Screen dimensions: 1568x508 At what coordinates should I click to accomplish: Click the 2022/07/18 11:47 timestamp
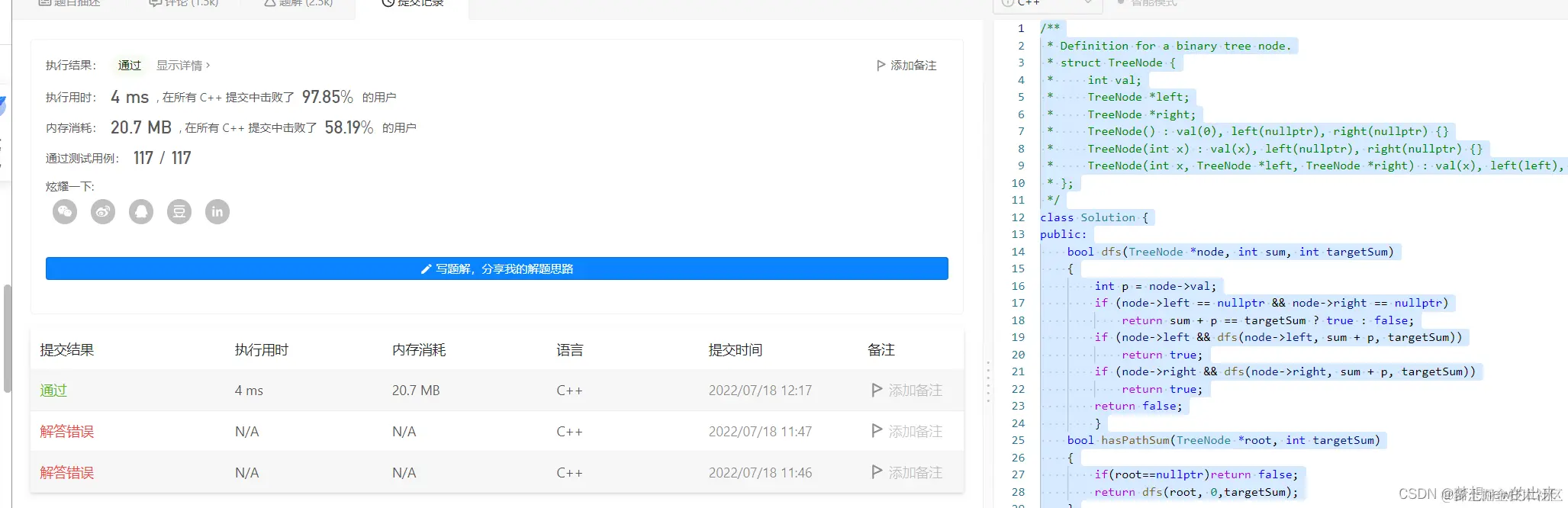(760, 432)
